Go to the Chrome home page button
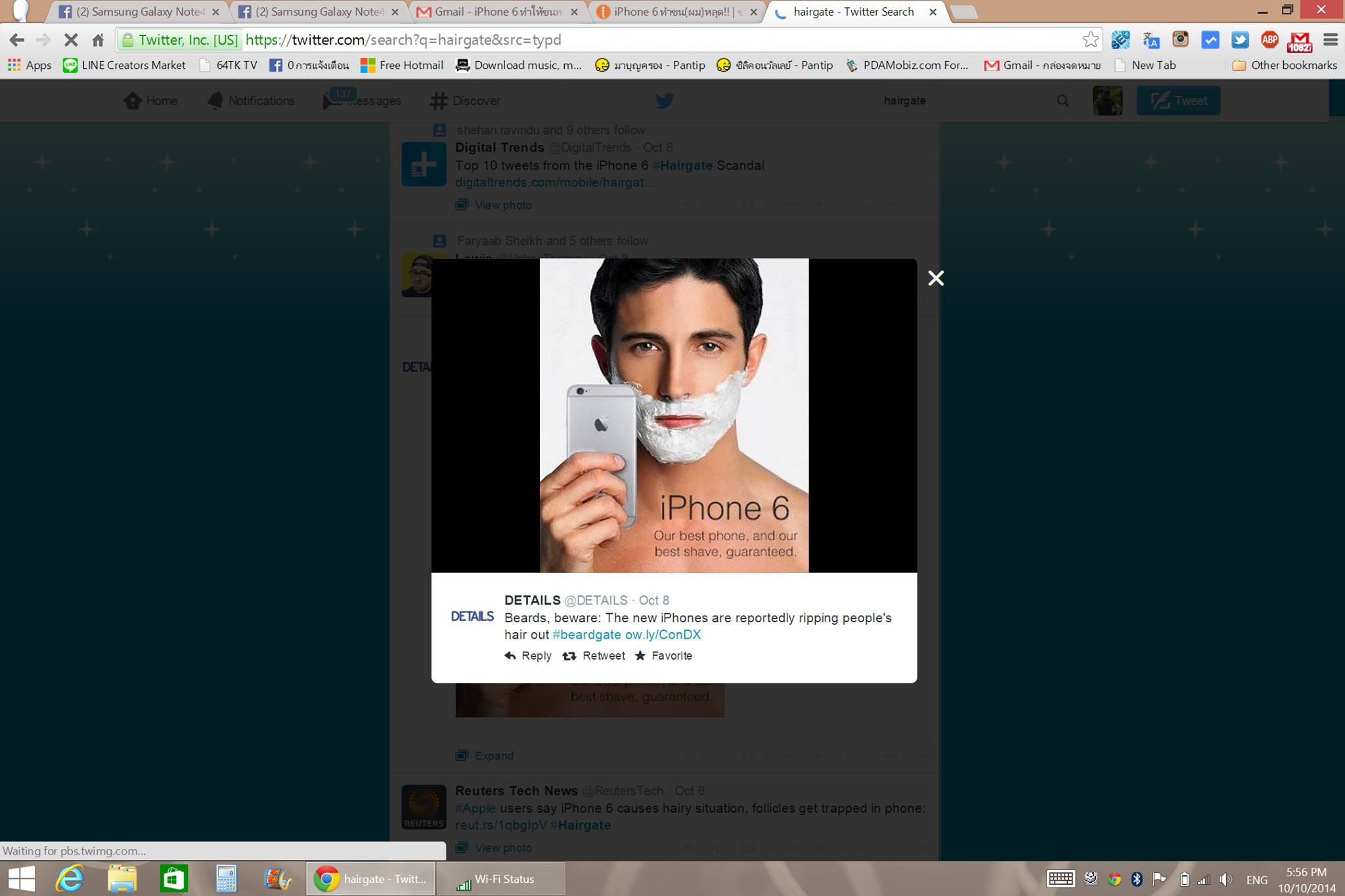This screenshot has width=1345, height=896. click(98, 40)
